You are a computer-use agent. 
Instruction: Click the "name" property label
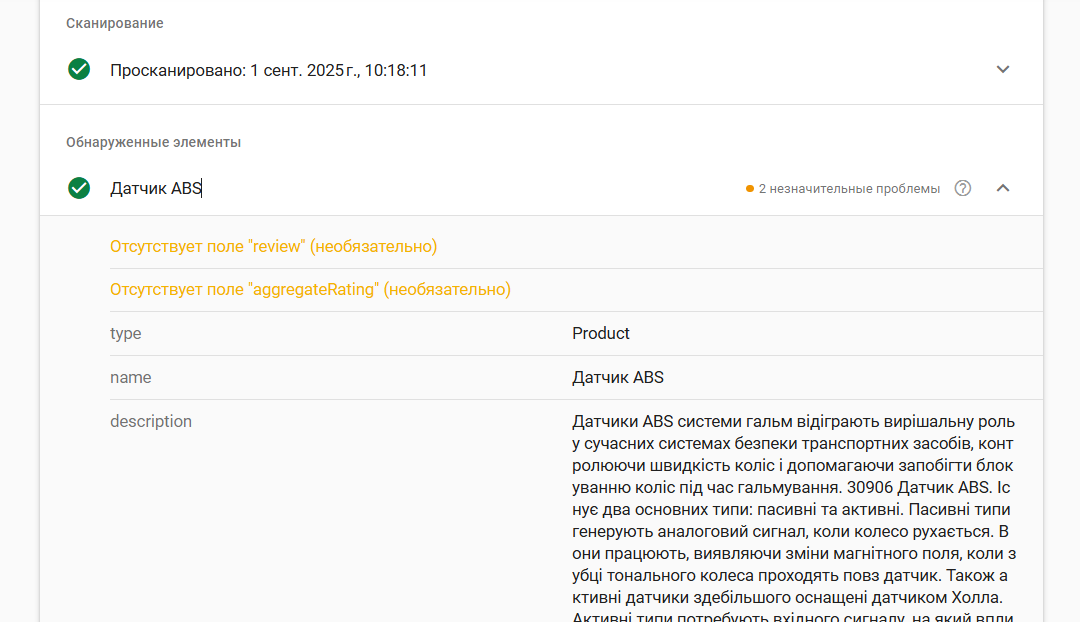point(131,377)
